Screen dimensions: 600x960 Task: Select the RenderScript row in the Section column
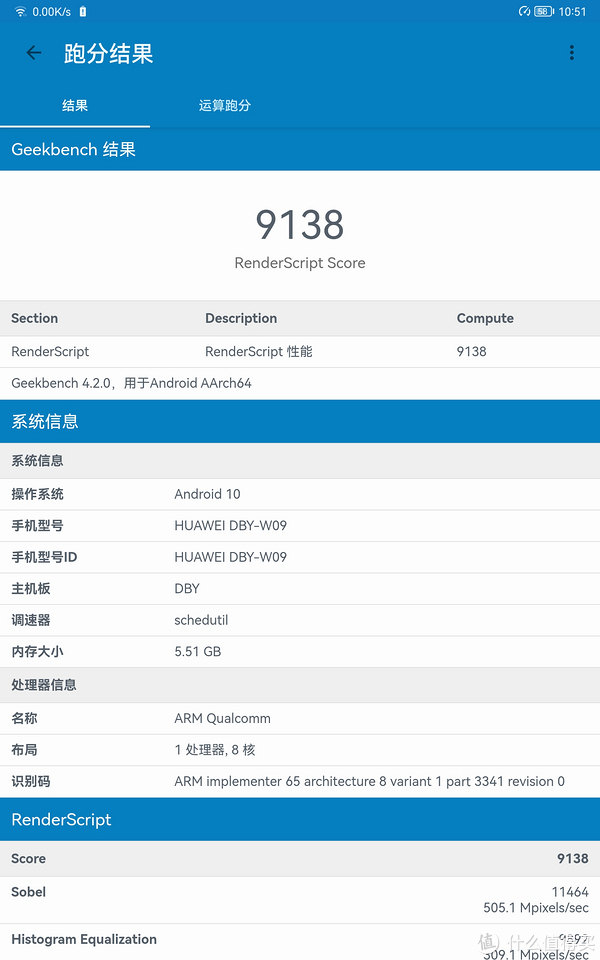coord(50,351)
